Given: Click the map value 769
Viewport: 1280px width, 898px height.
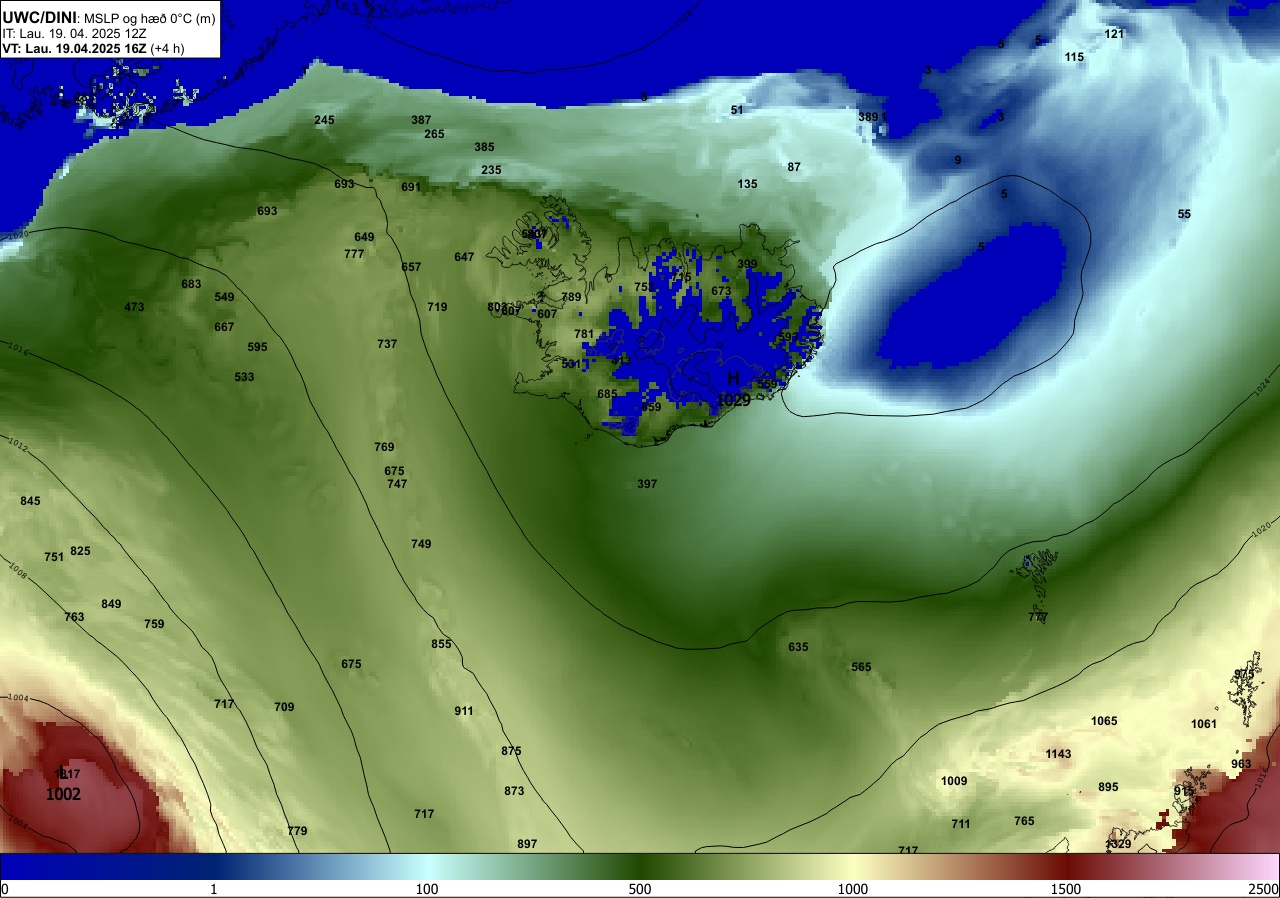Looking at the screenshot, I should pos(384,447).
